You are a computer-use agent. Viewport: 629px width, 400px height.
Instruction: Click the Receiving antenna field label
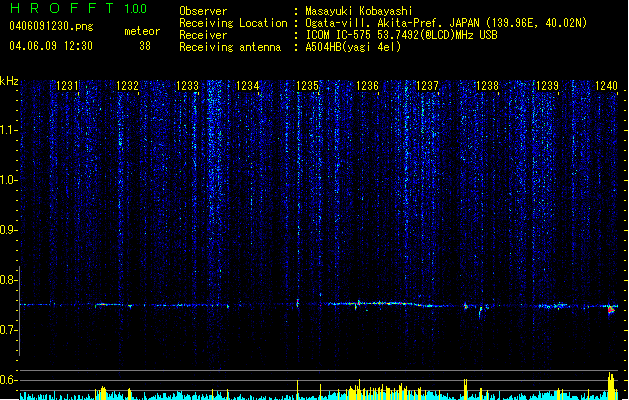tap(230, 47)
